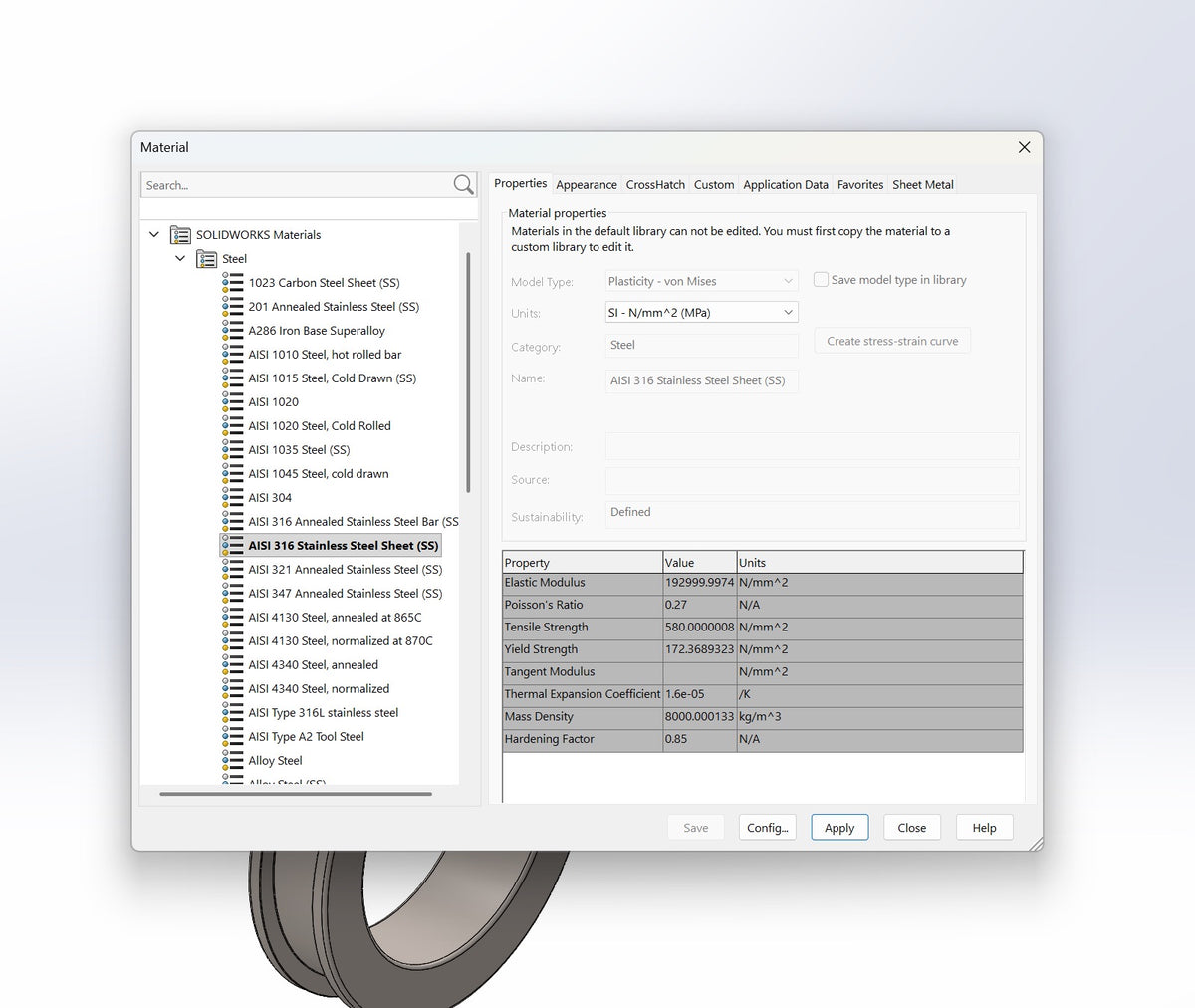Click the material tree horizontal scrollbar
This screenshot has width=1195, height=1008.
coord(296,794)
